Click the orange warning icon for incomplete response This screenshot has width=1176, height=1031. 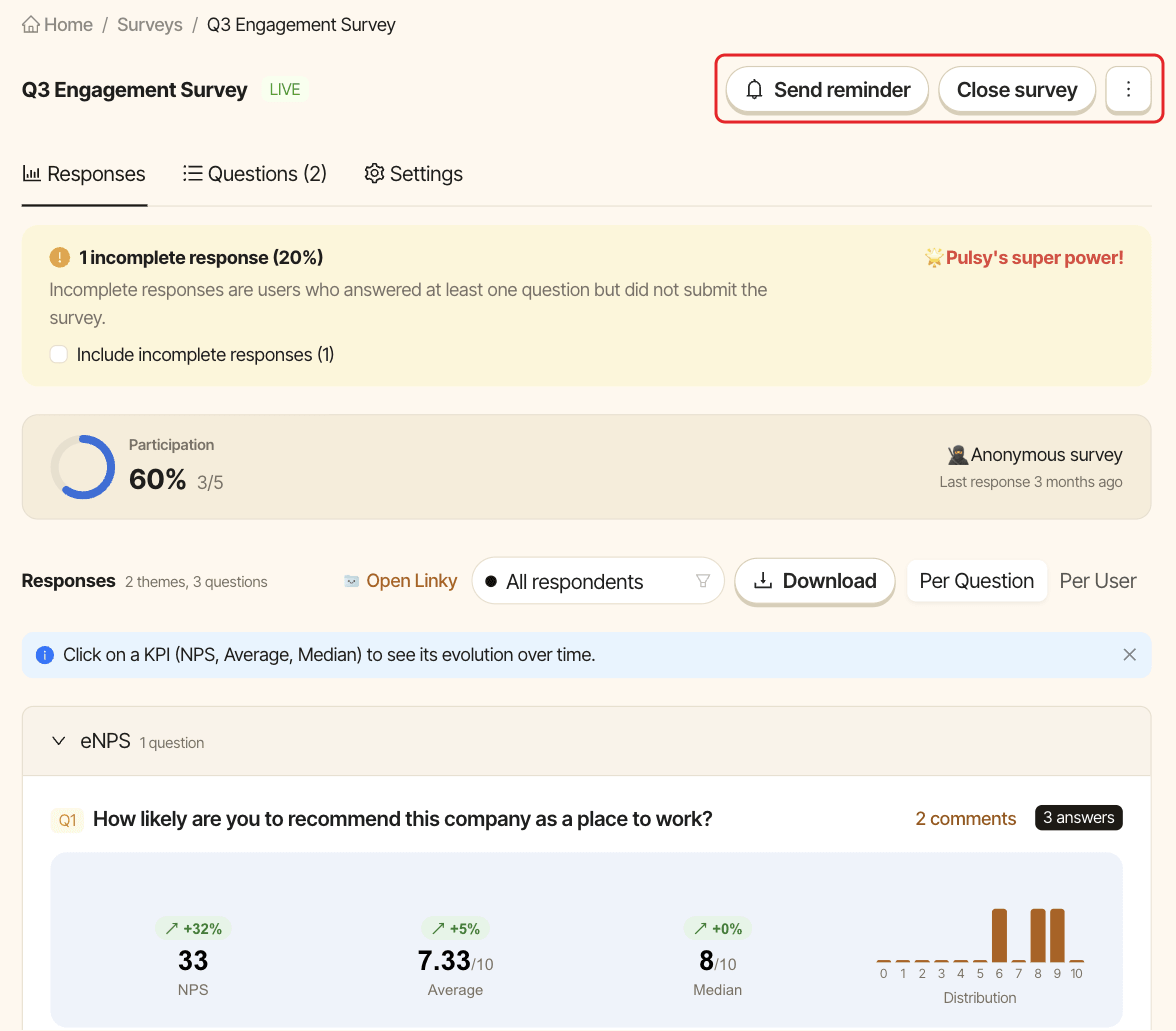coord(60,258)
